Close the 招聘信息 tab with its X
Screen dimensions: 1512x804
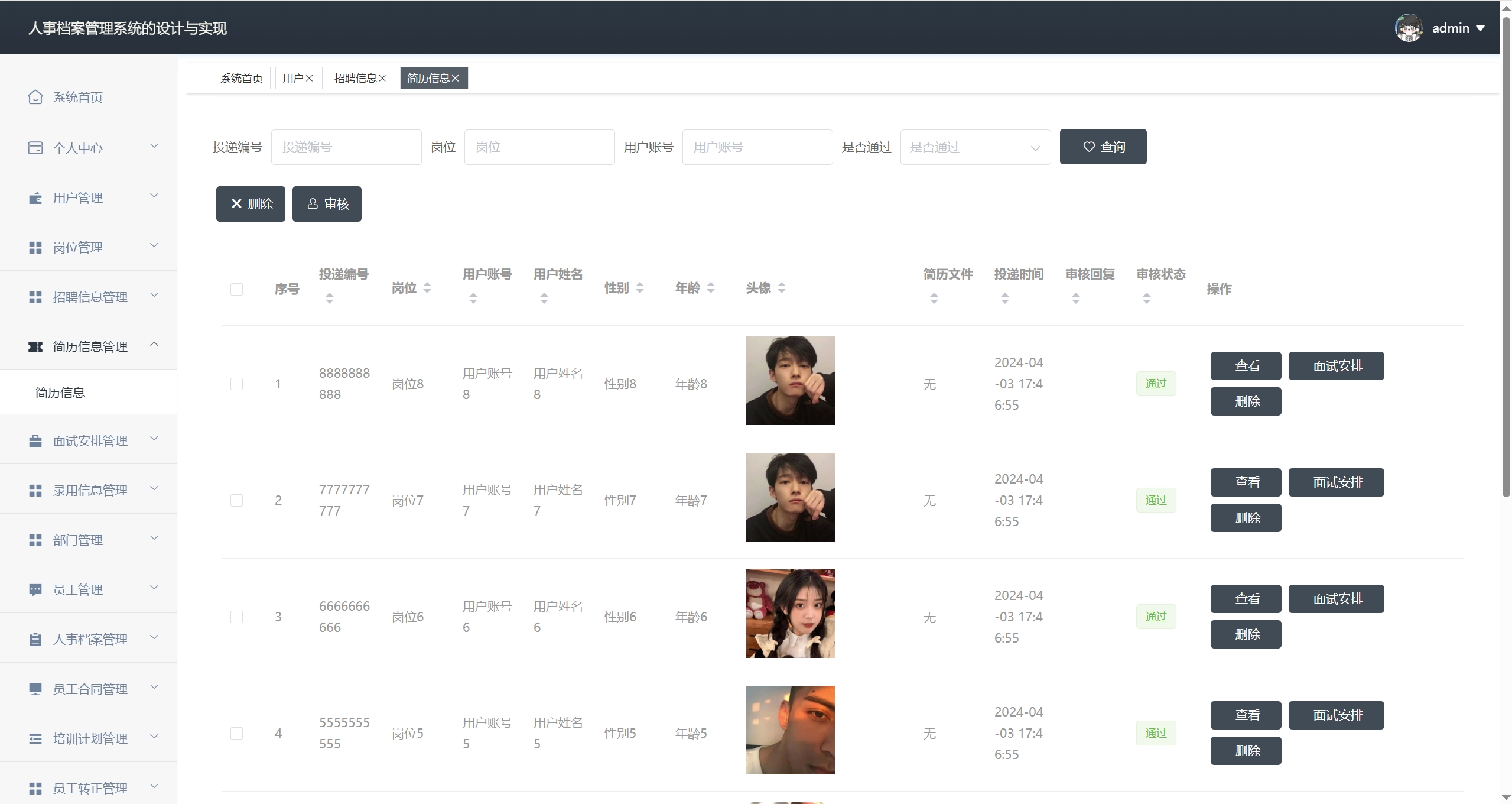click(382, 78)
